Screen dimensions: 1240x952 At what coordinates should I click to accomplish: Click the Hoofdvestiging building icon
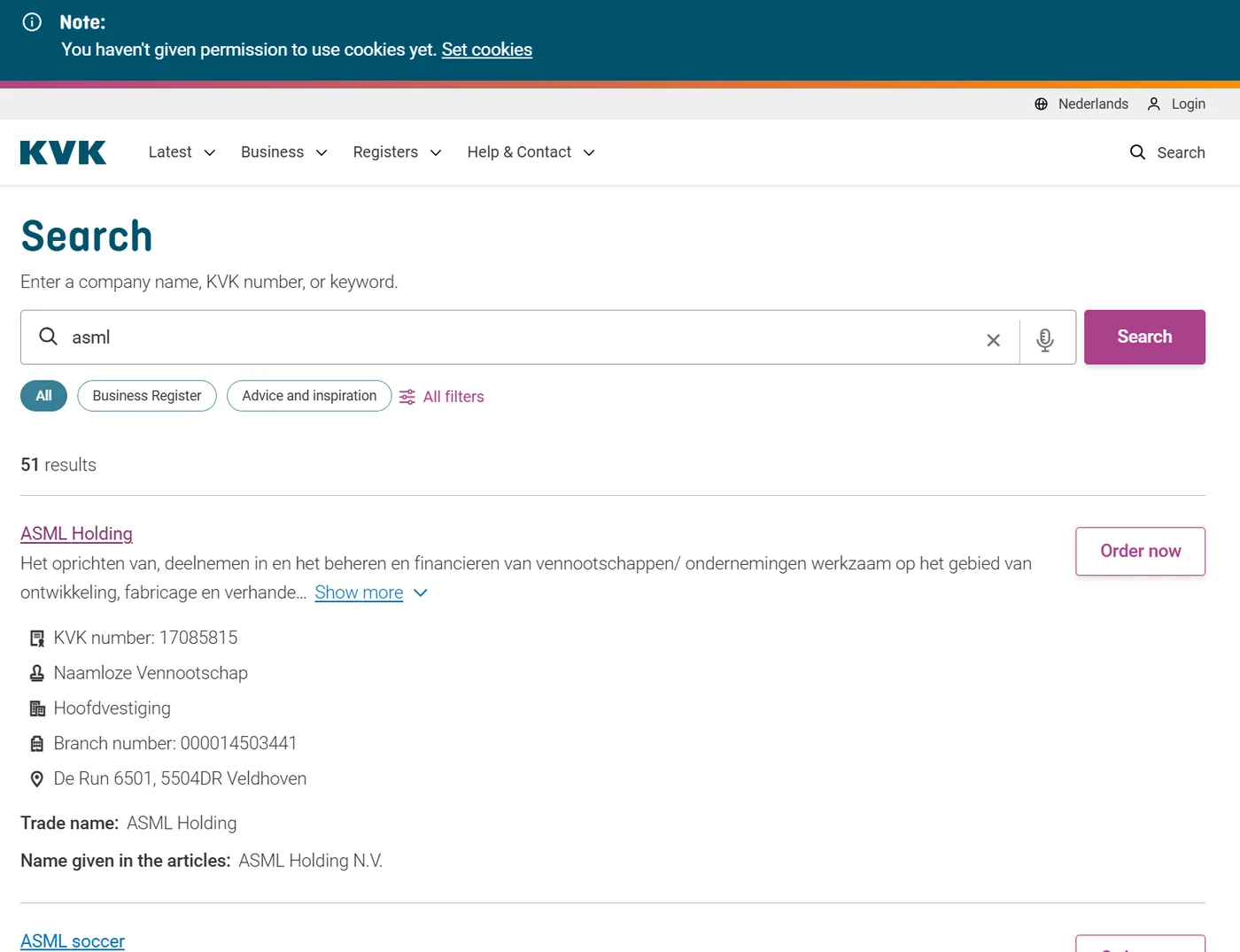(x=37, y=708)
